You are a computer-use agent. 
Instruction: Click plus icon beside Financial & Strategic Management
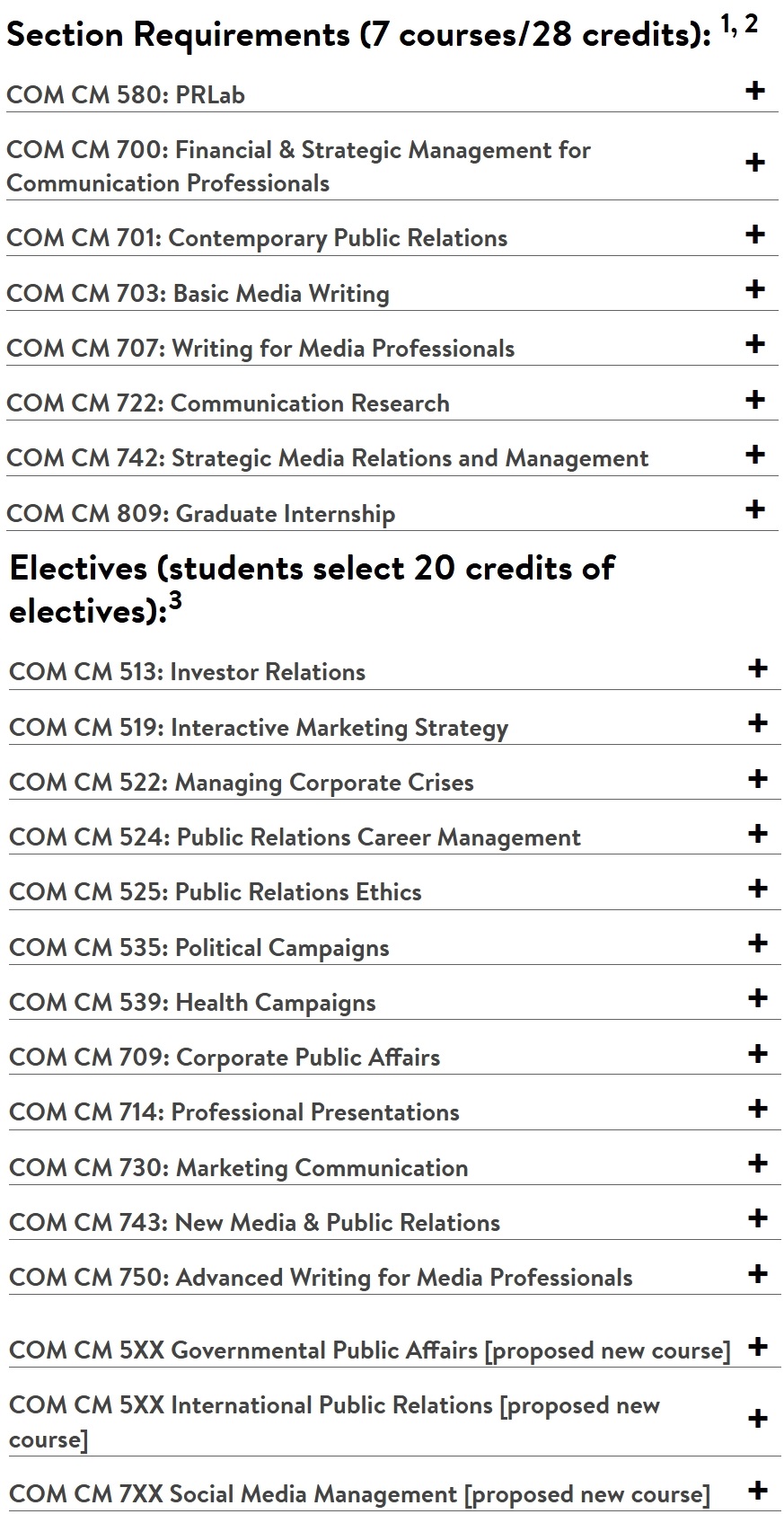click(754, 163)
